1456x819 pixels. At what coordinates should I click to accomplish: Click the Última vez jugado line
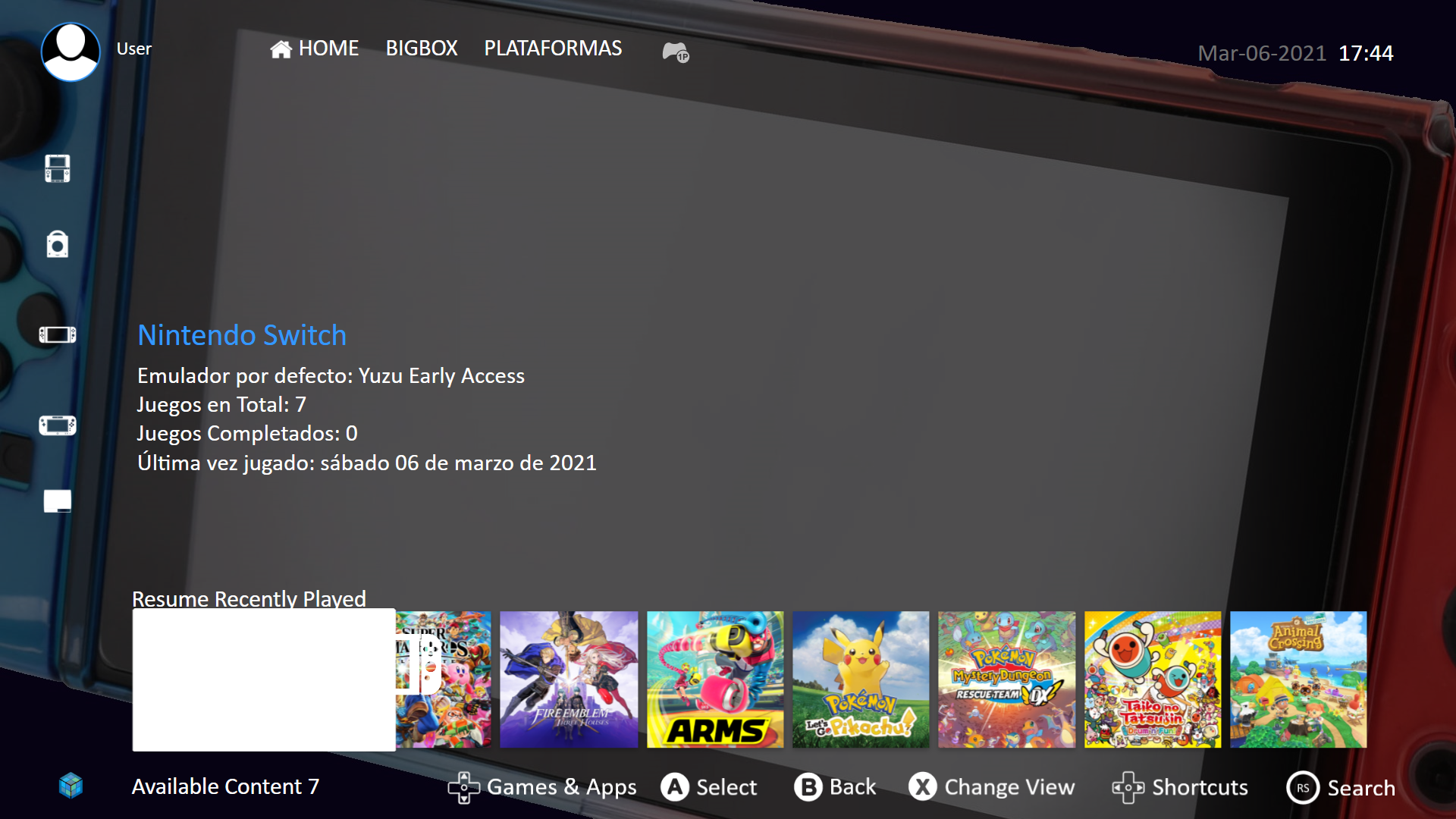pos(367,463)
